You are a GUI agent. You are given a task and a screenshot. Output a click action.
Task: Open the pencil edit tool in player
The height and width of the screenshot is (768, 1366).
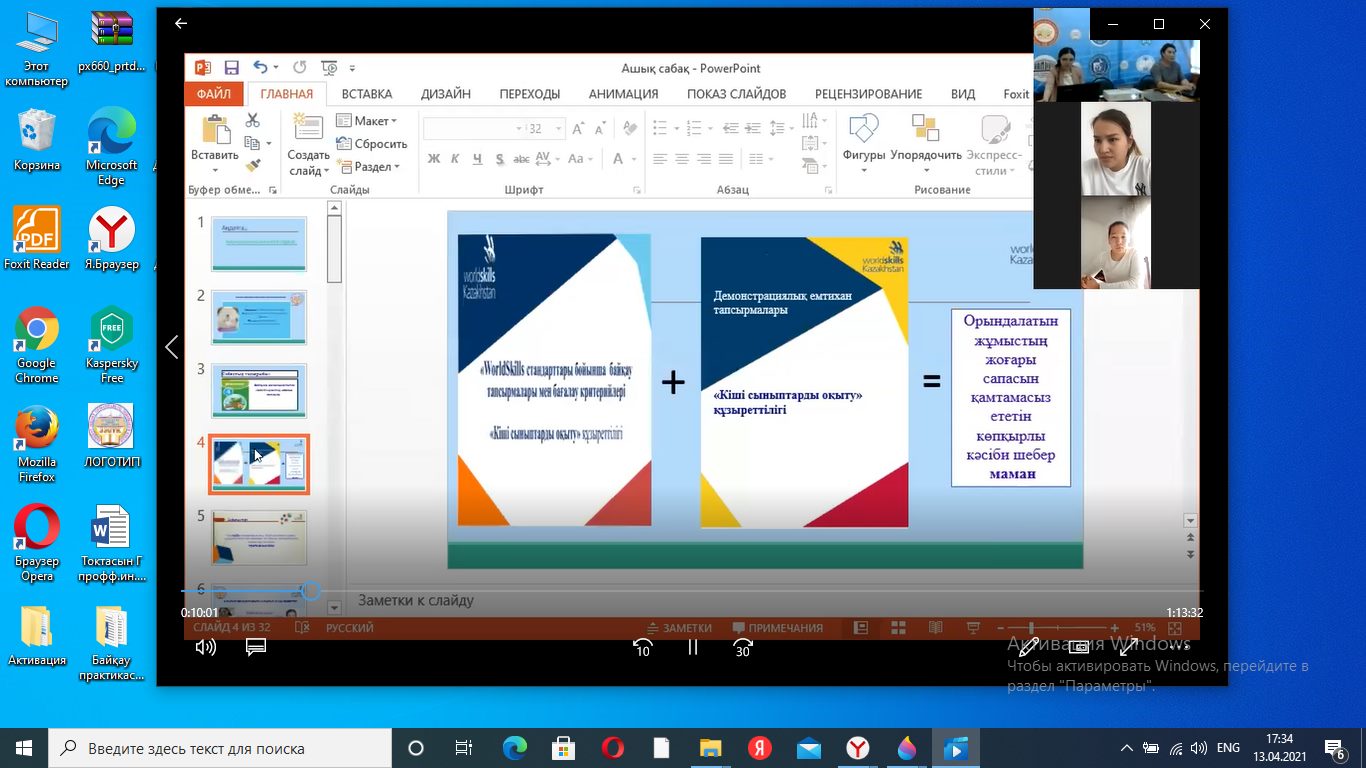[x=1028, y=647]
